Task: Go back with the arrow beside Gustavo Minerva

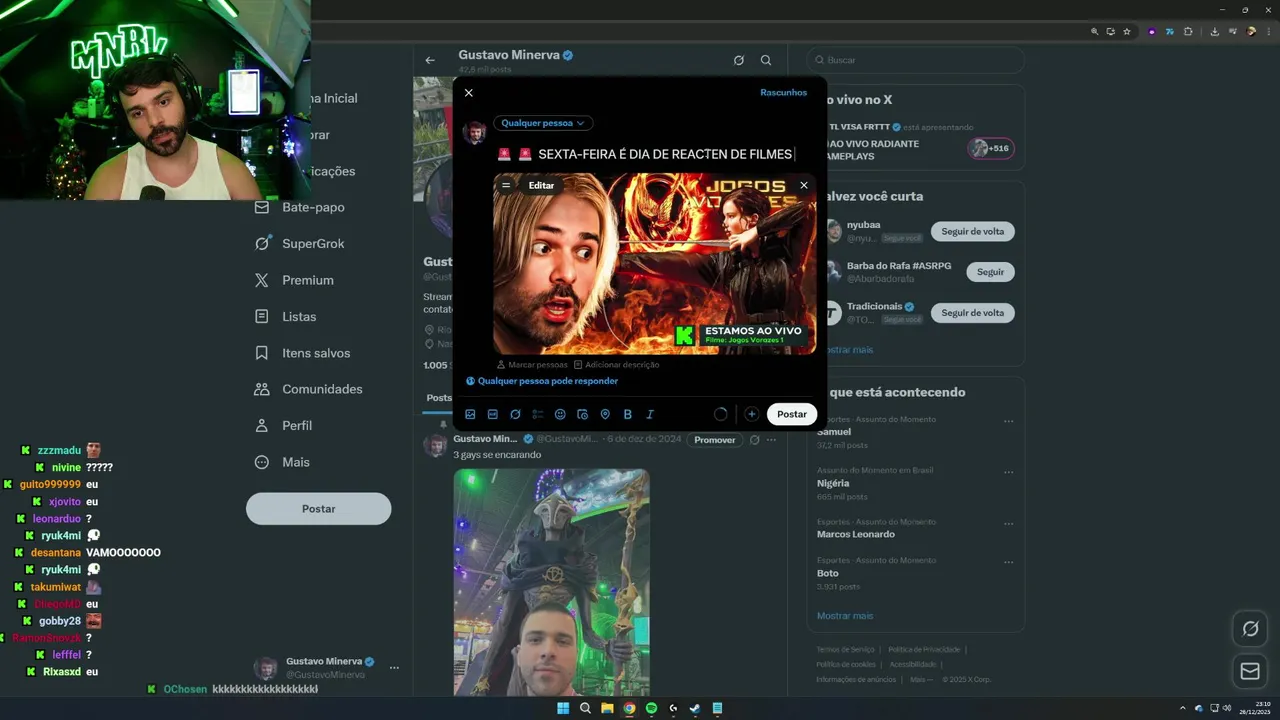Action: [x=430, y=60]
